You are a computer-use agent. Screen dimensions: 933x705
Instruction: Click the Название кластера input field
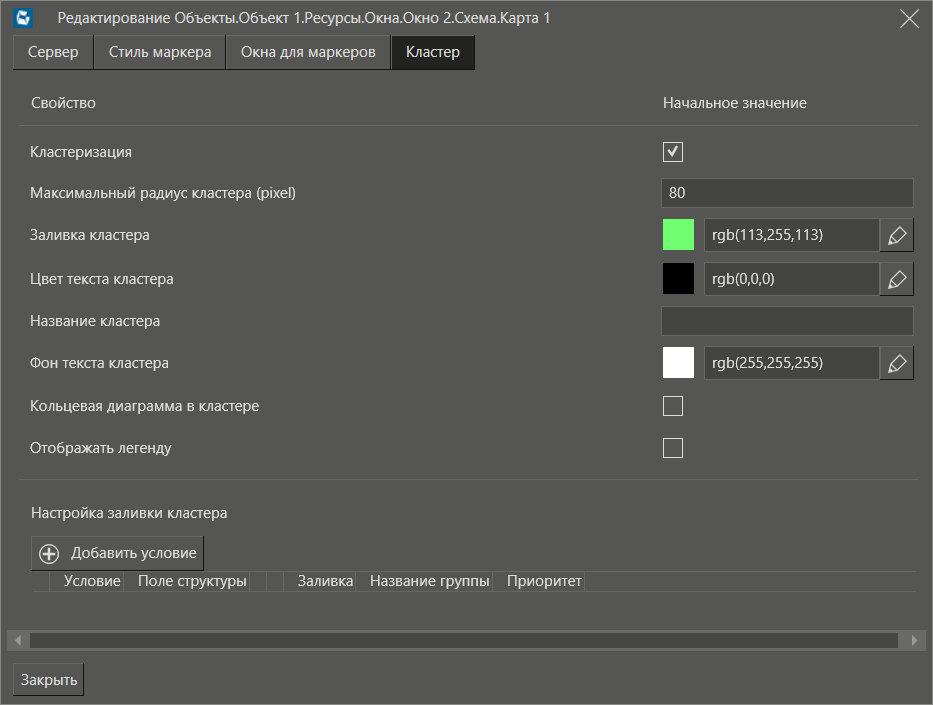click(x=787, y=321)
